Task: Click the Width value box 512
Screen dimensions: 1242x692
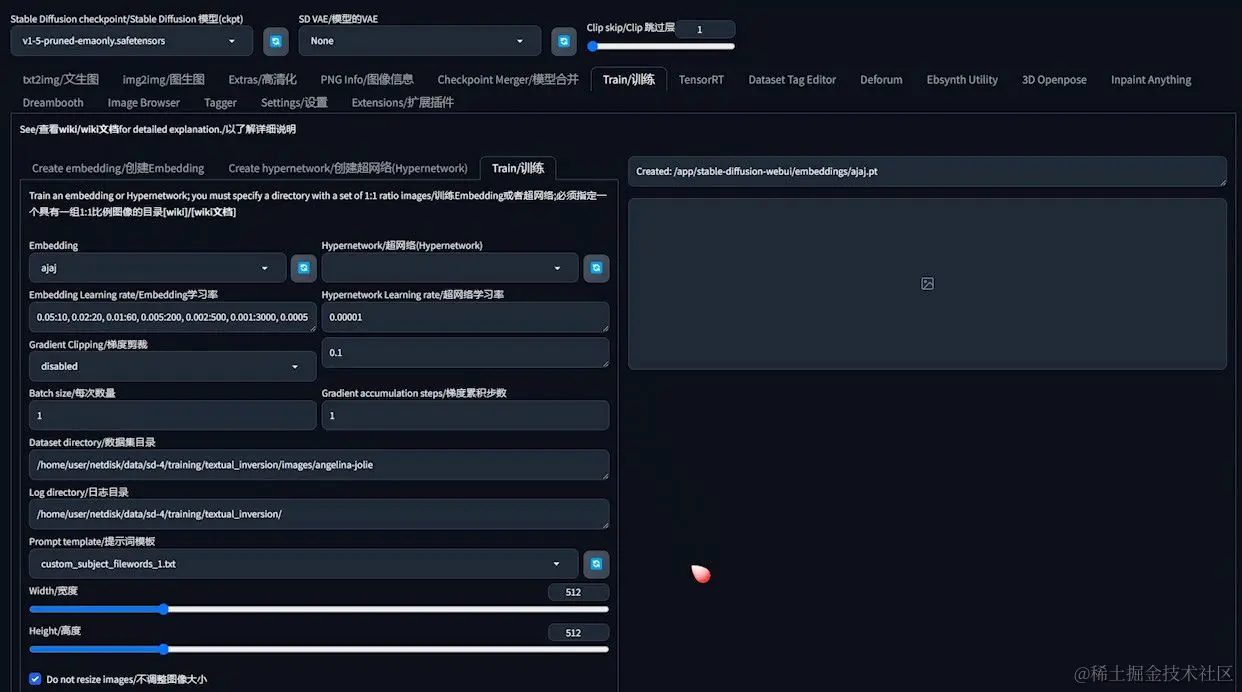Action: pyautogui.click(x=579, y=592)
